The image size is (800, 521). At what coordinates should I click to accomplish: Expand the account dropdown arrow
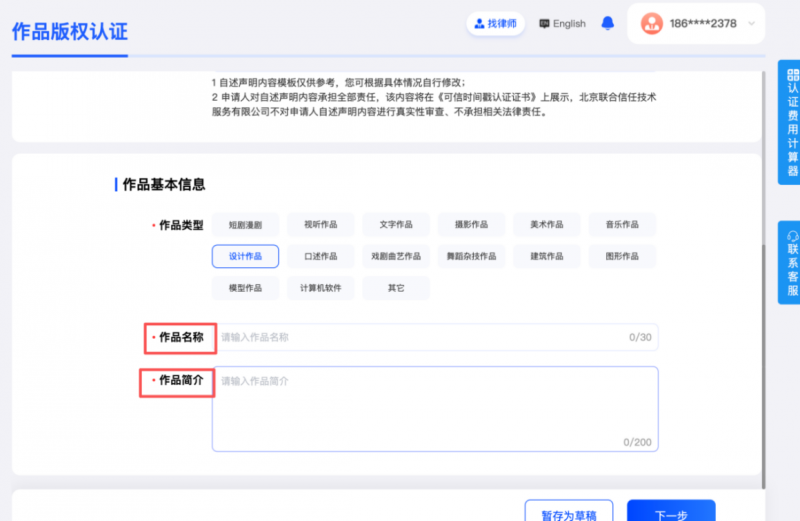tap(752, 24)
